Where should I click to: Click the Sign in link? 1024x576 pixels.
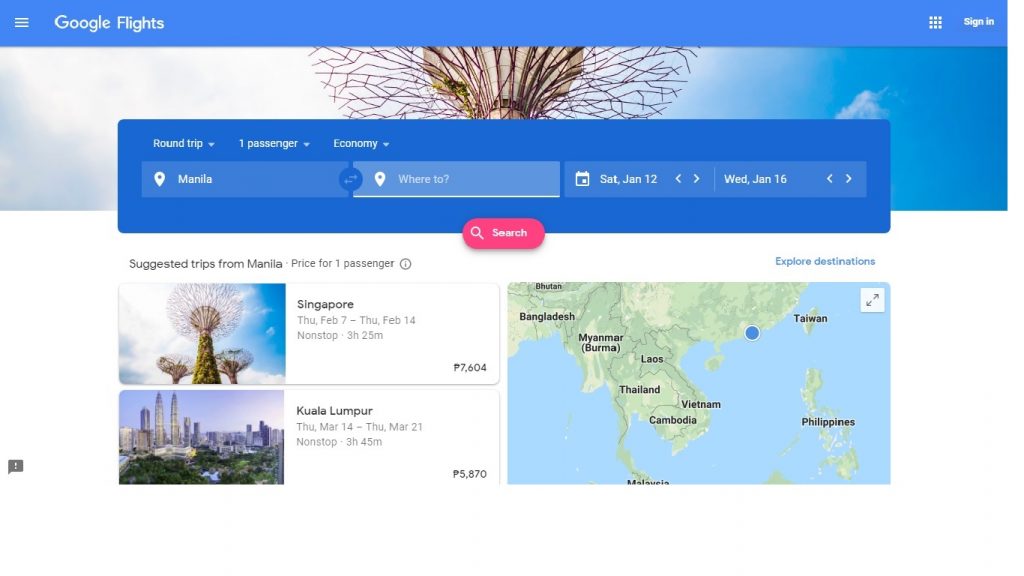point(978,22)
